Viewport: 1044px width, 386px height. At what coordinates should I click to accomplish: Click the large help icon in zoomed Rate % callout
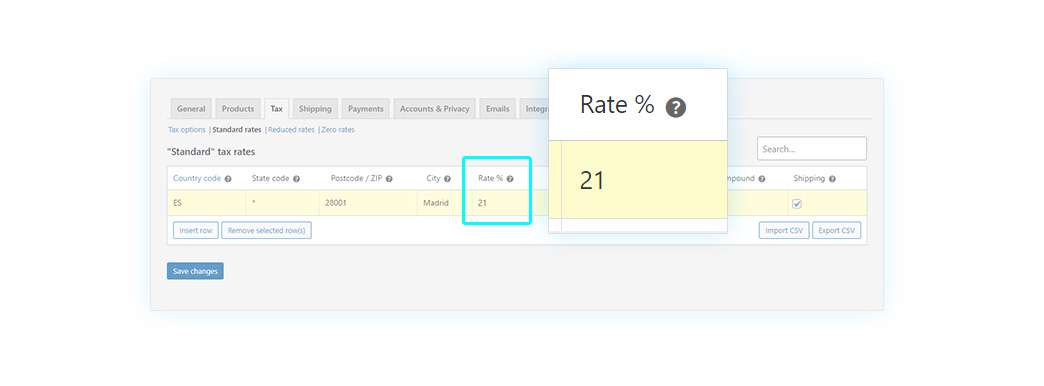point(676,108)
